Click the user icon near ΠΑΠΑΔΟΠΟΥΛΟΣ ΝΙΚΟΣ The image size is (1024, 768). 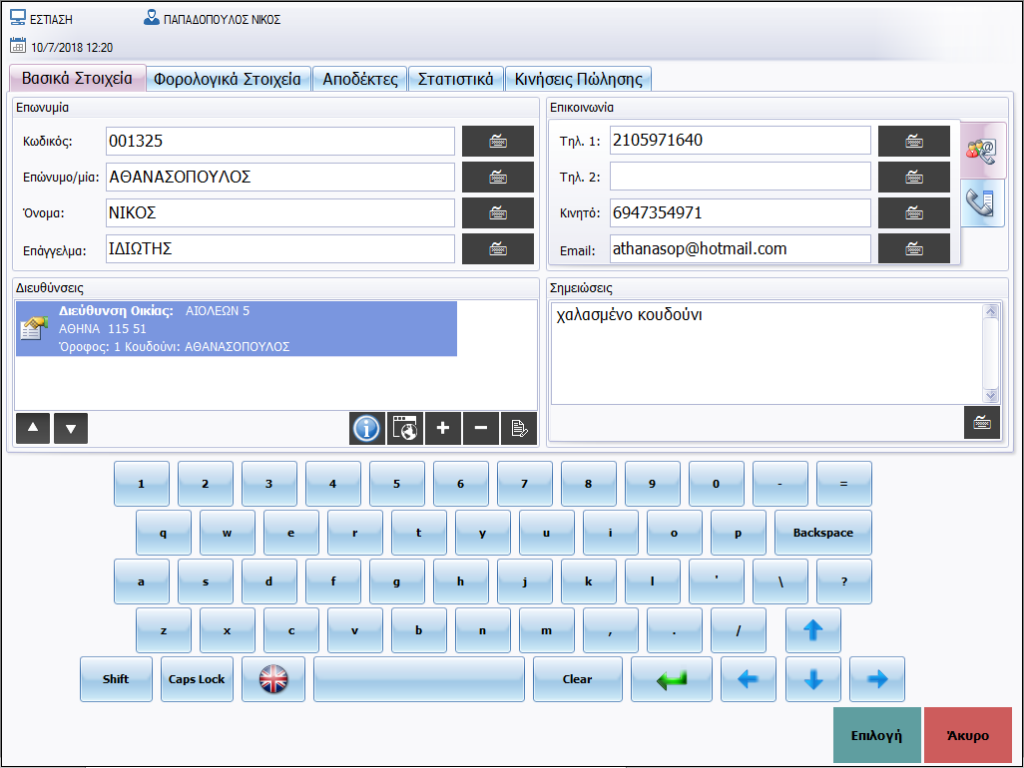[152, 18]
